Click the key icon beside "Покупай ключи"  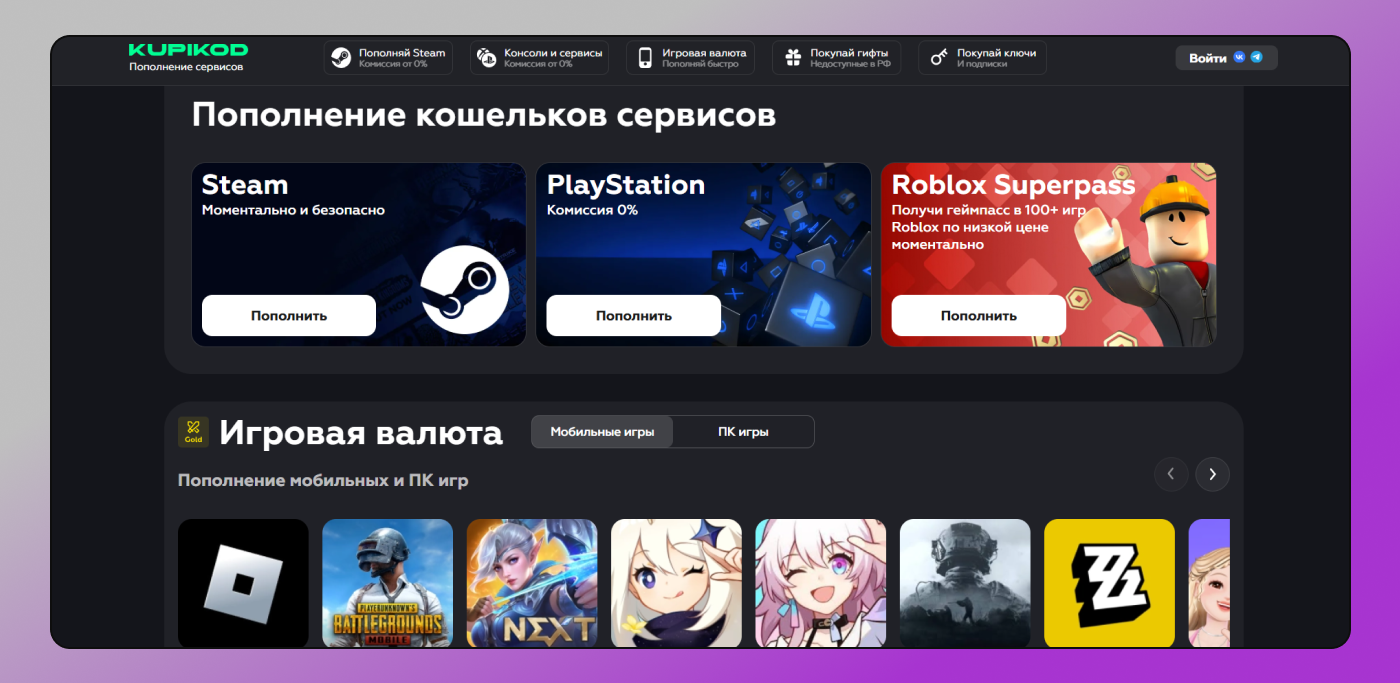point(938,57)
